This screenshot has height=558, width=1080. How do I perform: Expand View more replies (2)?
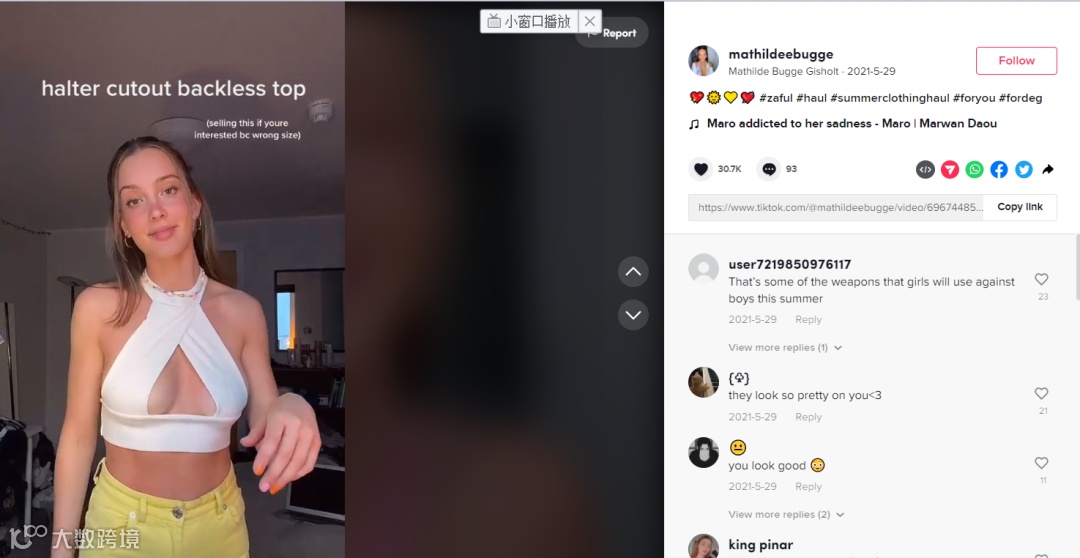(x=786, y=515)
